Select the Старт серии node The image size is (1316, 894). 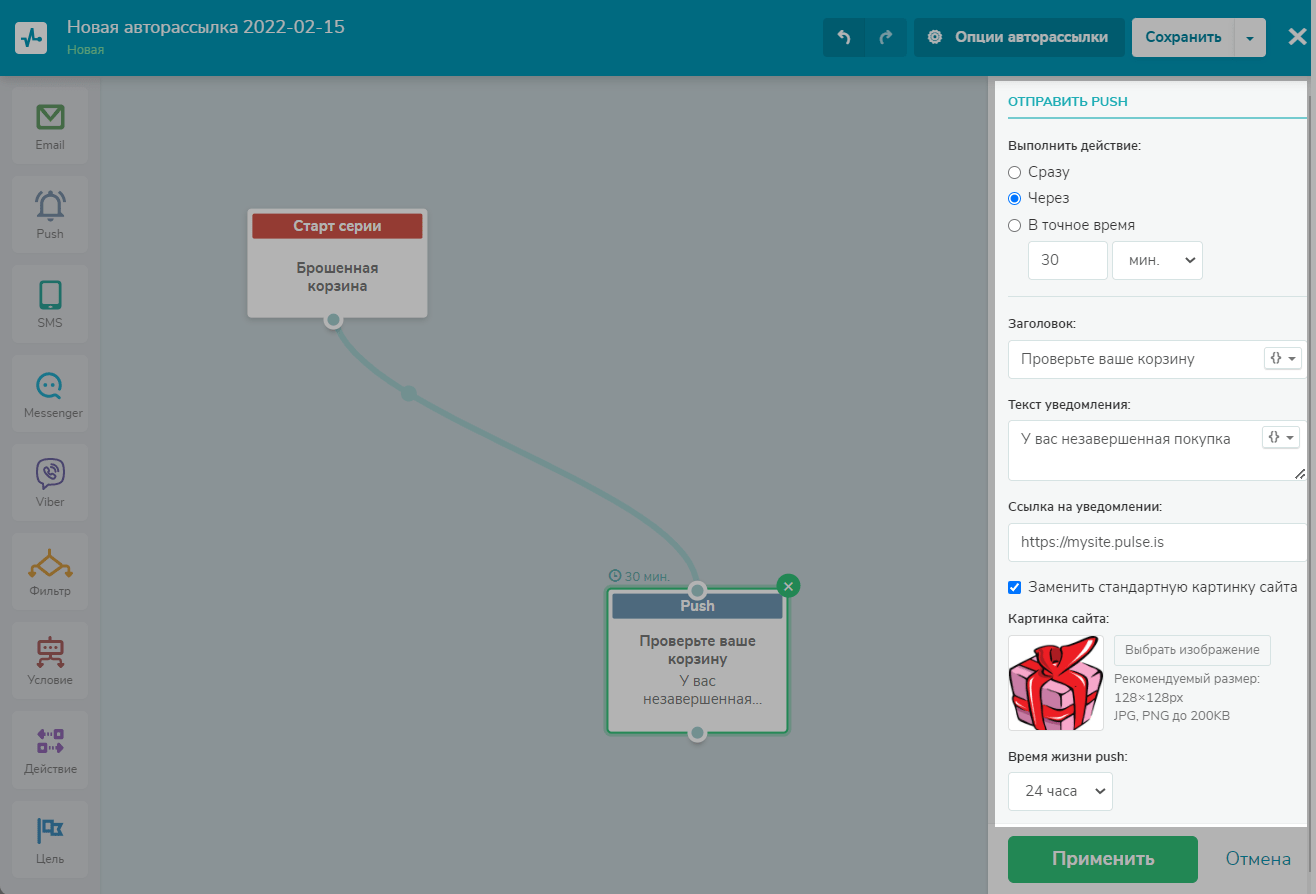coord(337,263)
